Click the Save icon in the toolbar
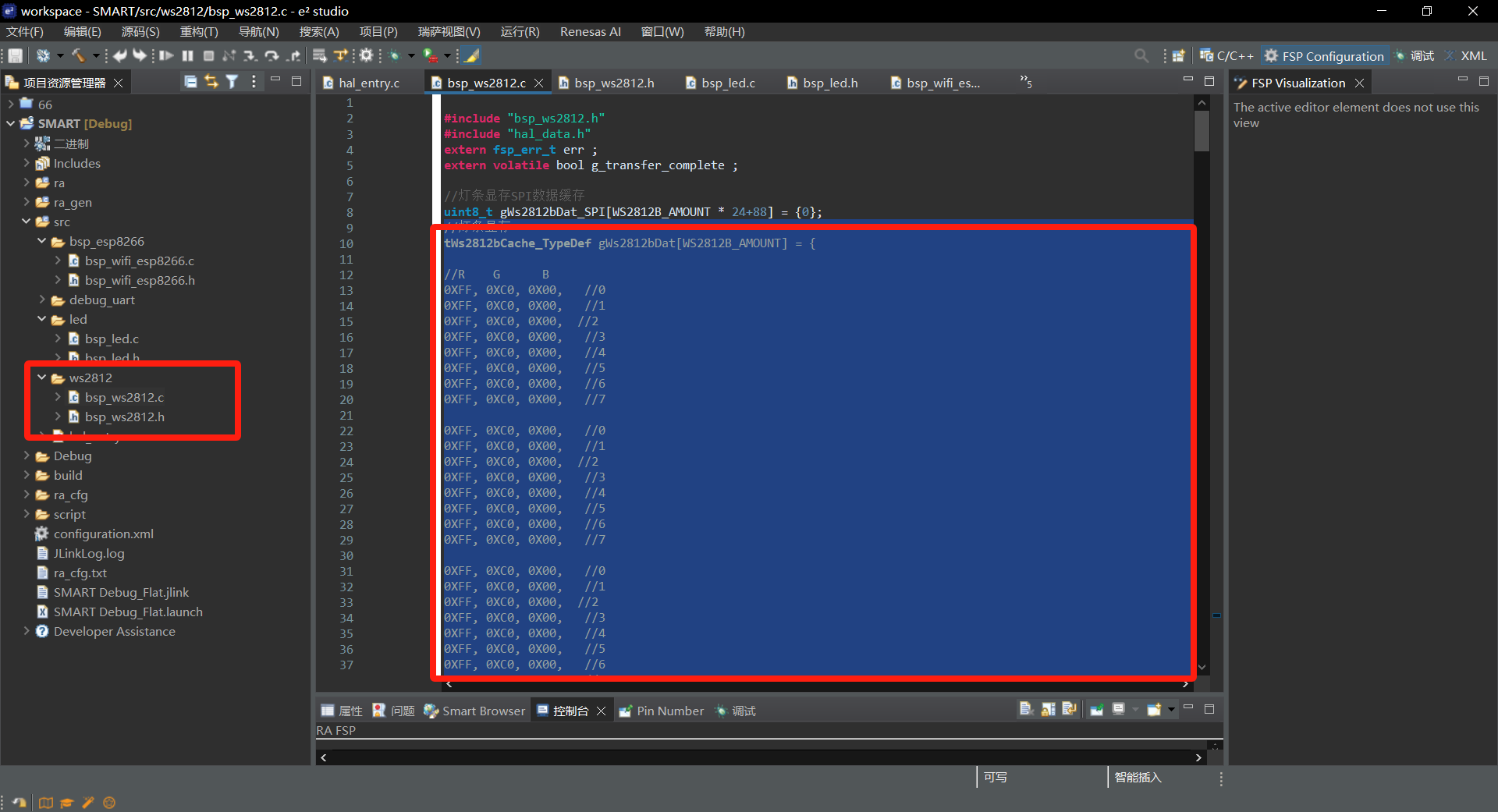The width and height of the screenshot is (1498, 812). pyautogui.click(x=15, y=55)
